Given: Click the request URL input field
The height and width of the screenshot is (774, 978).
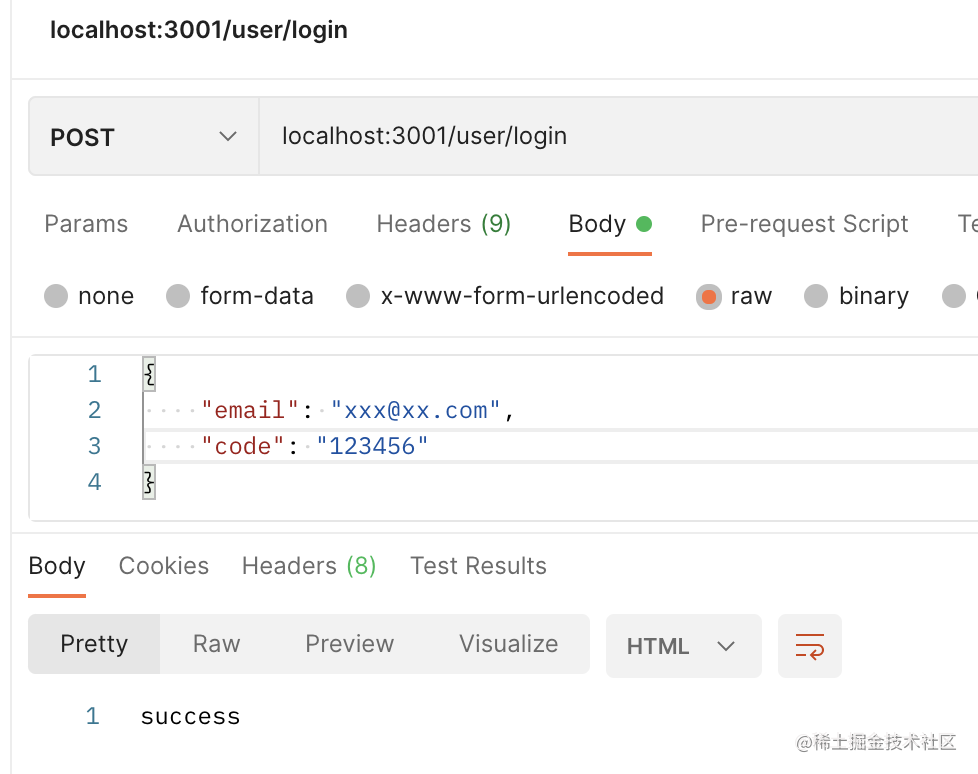Looking at the screenshot, I should click(600, 136).
